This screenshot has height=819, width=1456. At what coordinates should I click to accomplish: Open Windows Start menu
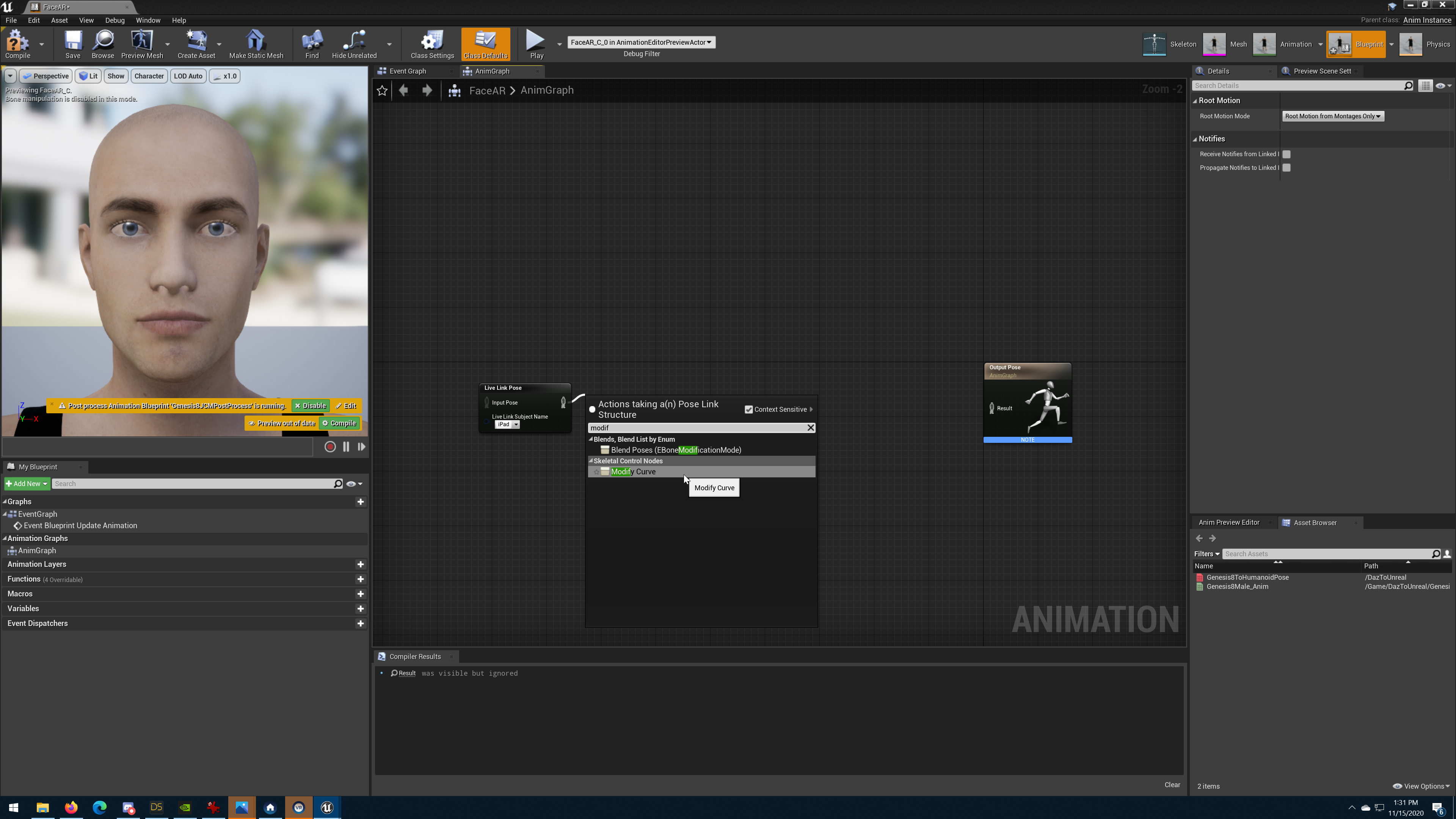[x=14, y=807]
